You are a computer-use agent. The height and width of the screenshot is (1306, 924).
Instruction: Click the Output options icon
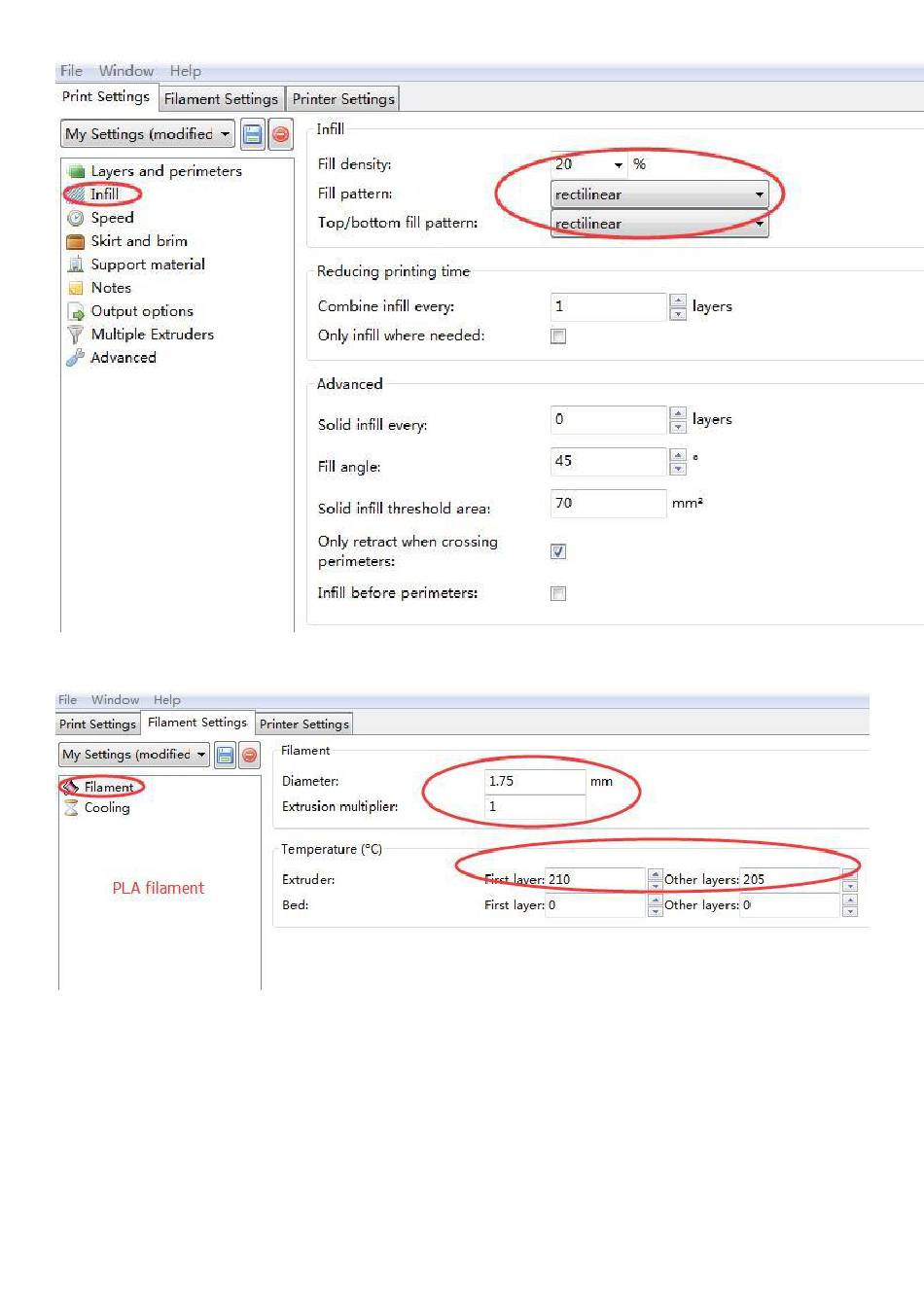coord(76,311)
